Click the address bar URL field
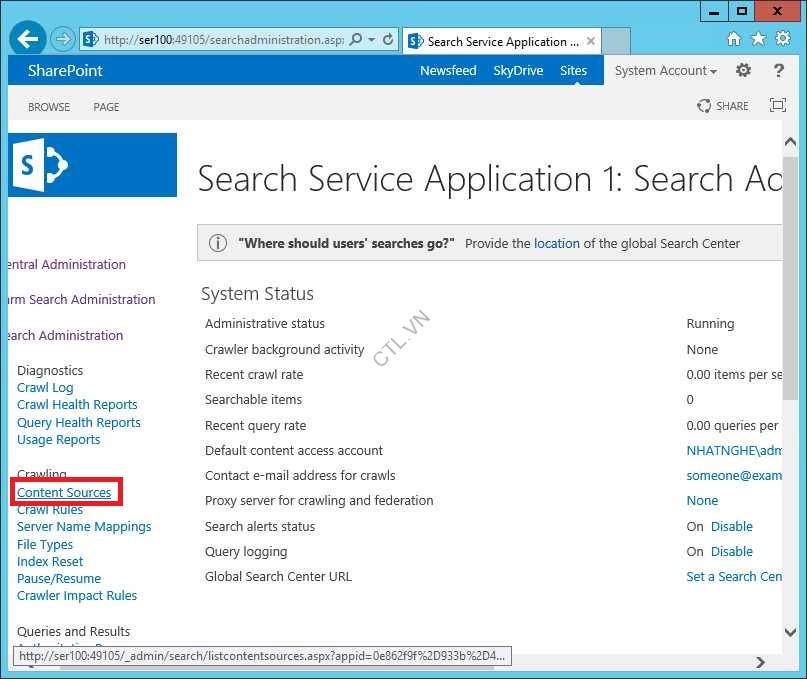The image size is (807, 679). pos(223,40)
